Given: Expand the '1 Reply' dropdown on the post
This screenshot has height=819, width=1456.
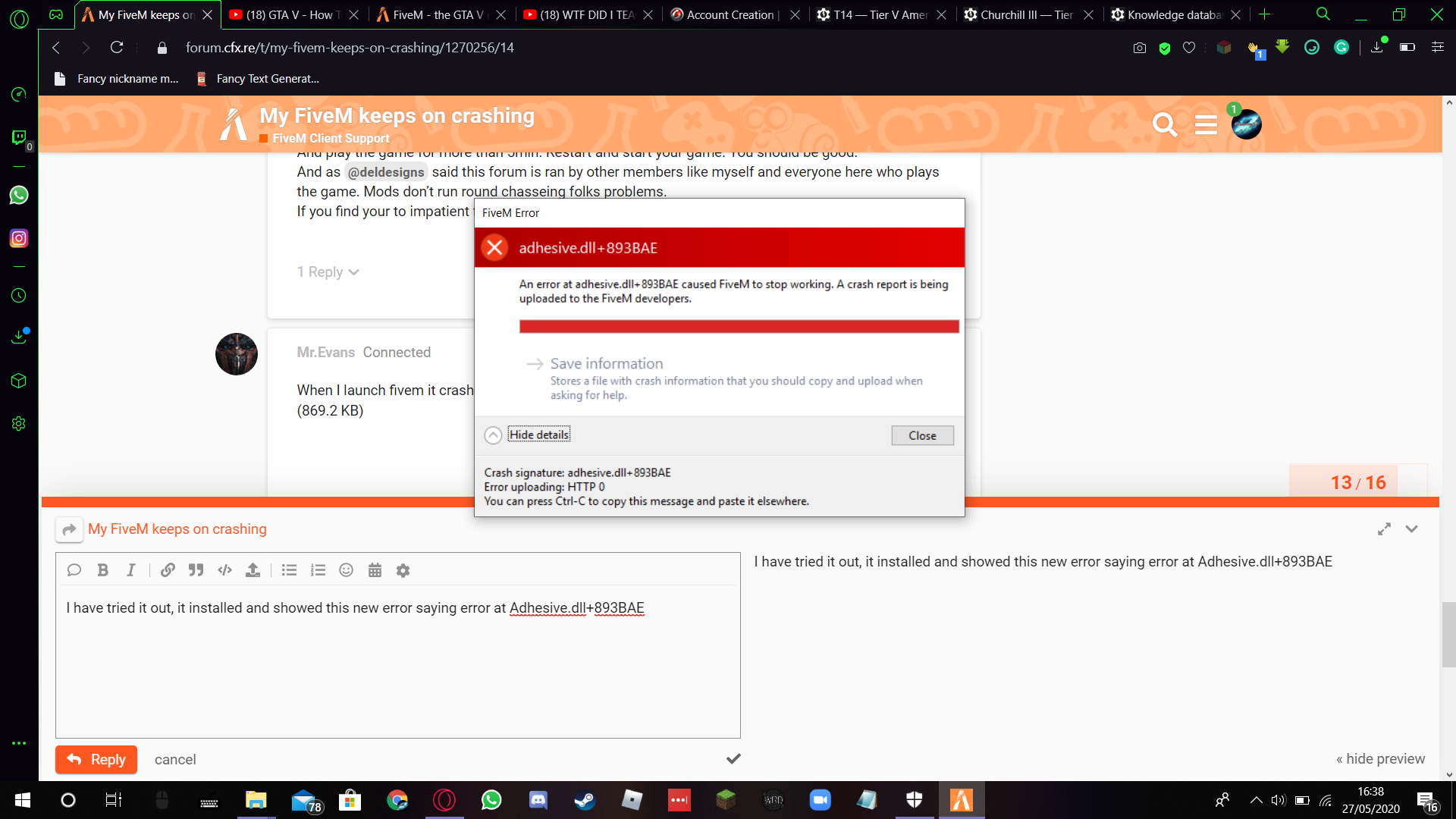Looking at the screenshot, I should tap(328, 271).
